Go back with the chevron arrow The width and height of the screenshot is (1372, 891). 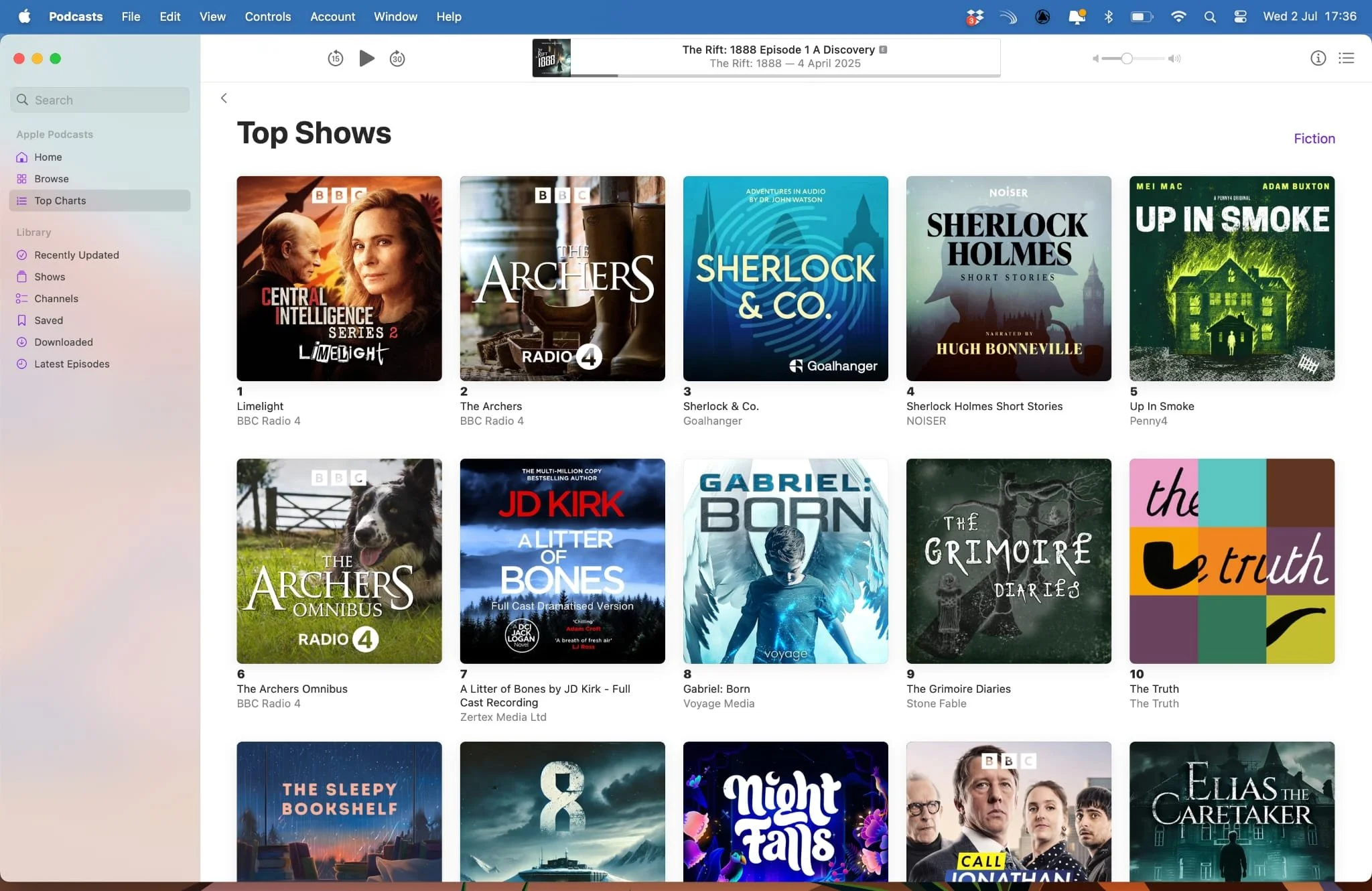tap(224, 98)
